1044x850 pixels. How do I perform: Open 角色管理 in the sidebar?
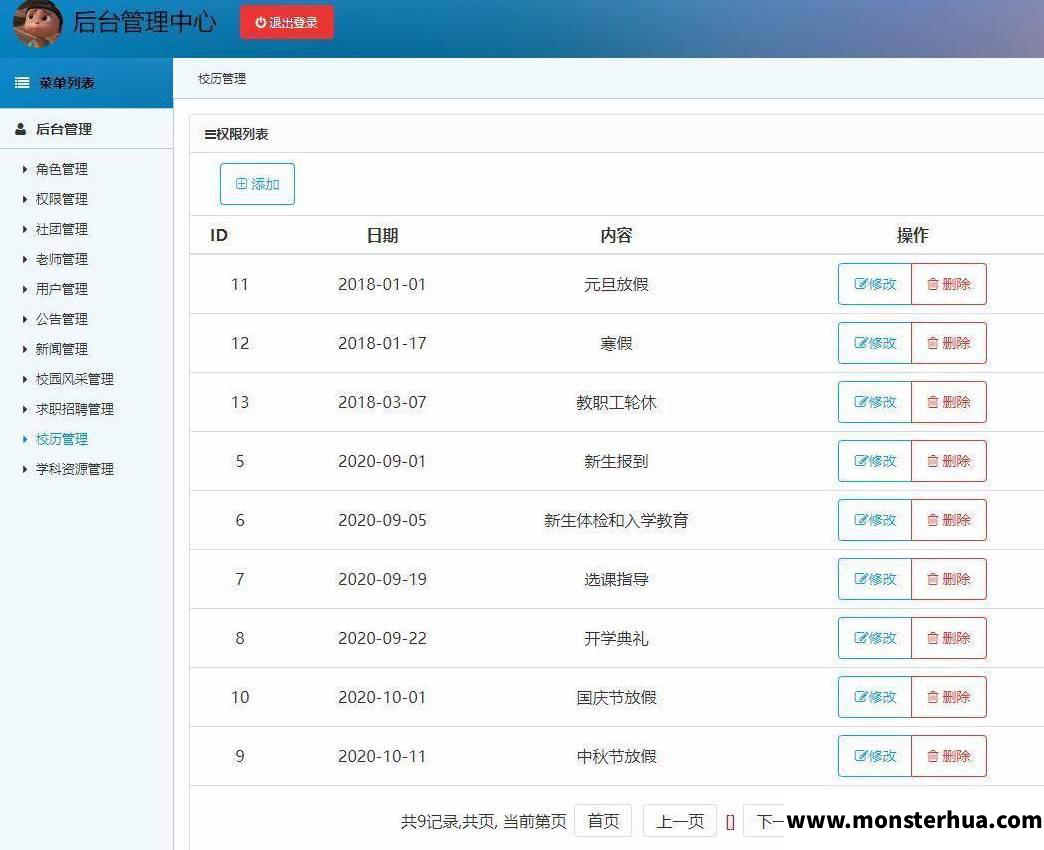62,169
